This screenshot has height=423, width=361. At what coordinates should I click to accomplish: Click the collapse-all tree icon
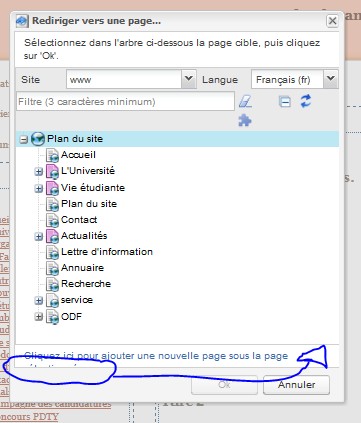[284, 101]
